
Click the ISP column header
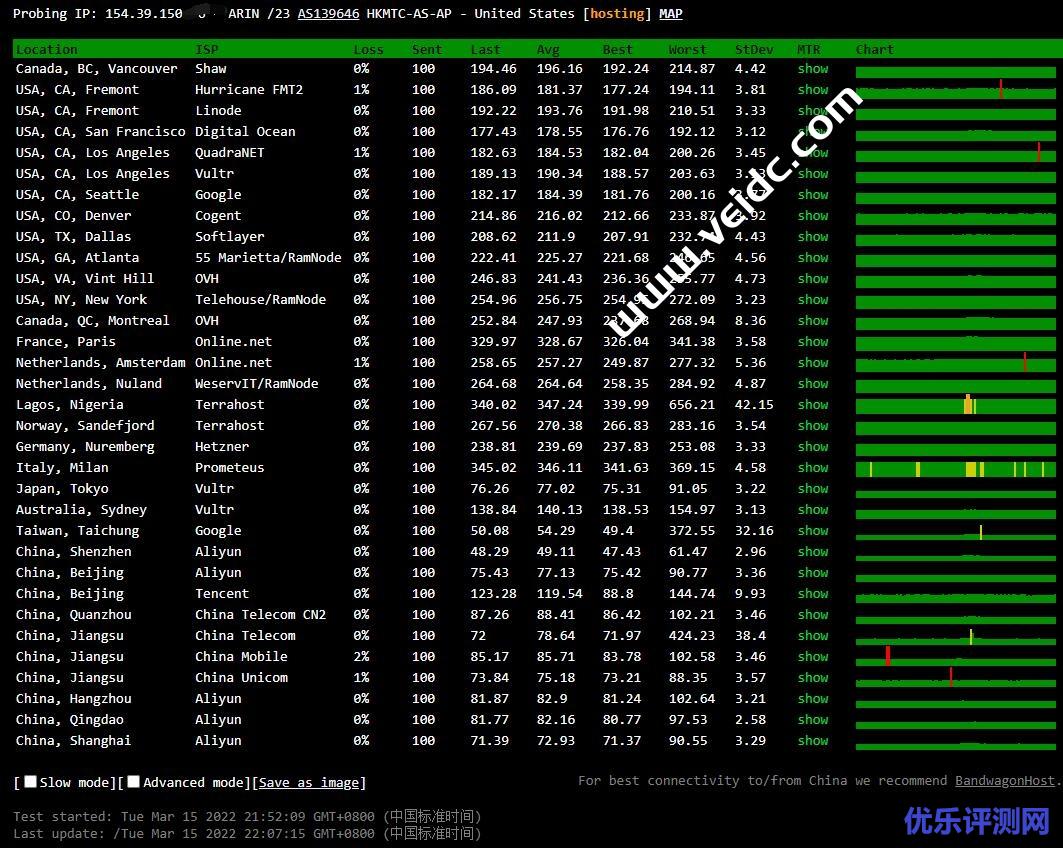coord(207,49)
